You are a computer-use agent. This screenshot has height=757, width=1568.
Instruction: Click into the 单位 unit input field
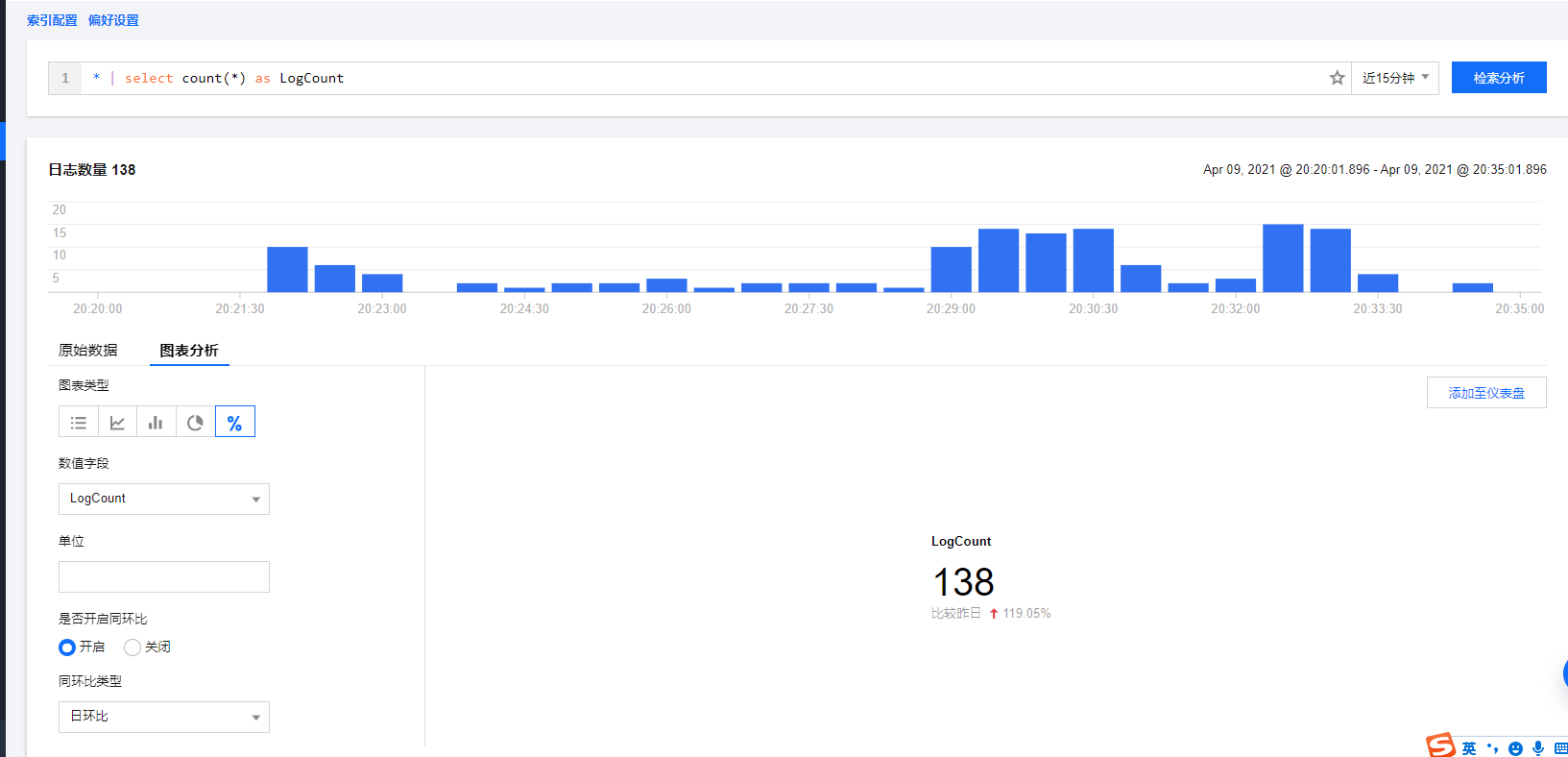coord(164,576)
